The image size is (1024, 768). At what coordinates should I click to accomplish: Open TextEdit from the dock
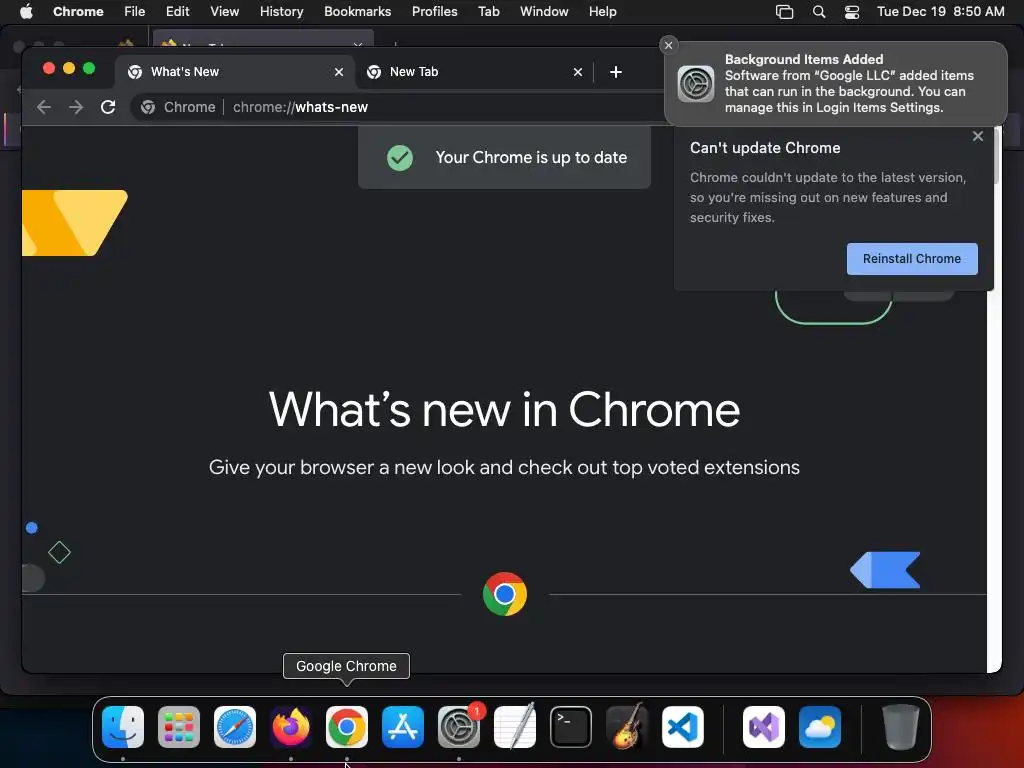pos(515,727)
